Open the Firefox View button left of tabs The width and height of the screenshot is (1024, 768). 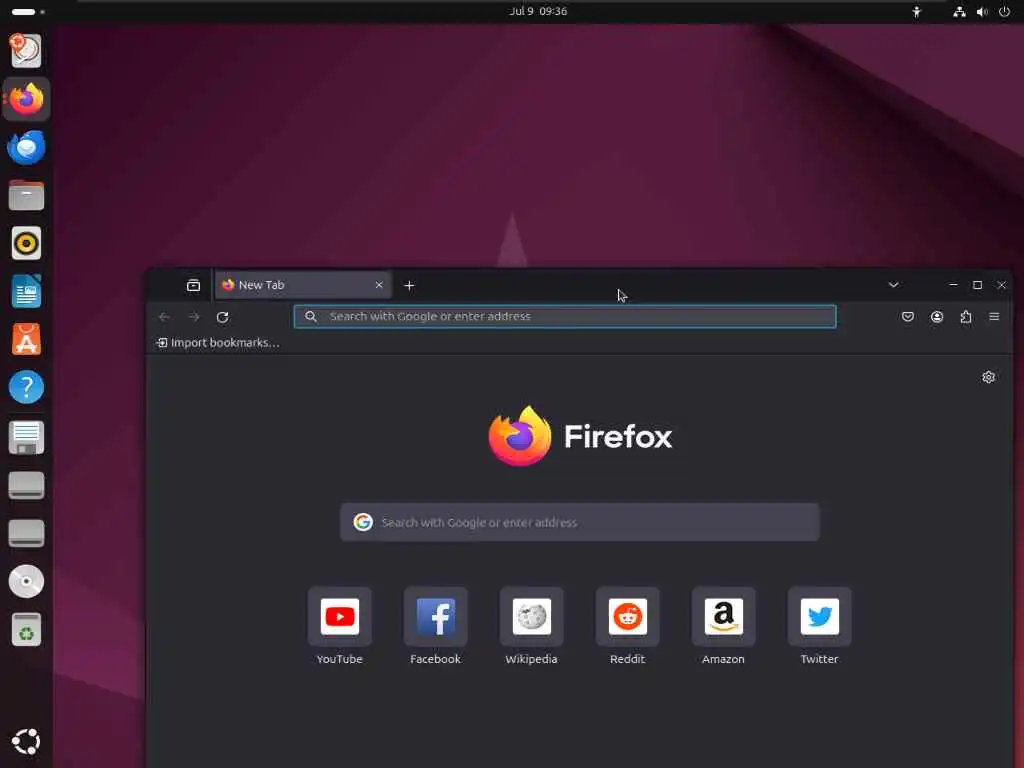point(193,285)
